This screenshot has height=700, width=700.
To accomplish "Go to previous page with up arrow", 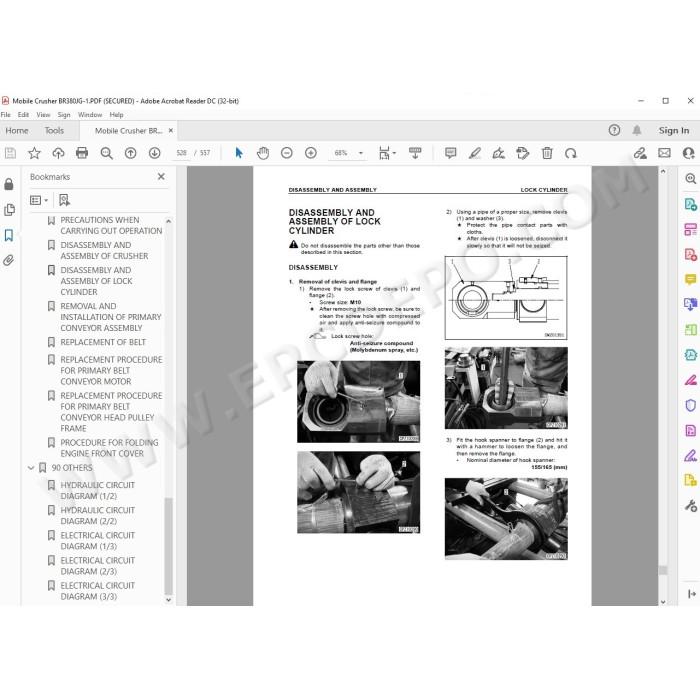I will click(130, 153).
